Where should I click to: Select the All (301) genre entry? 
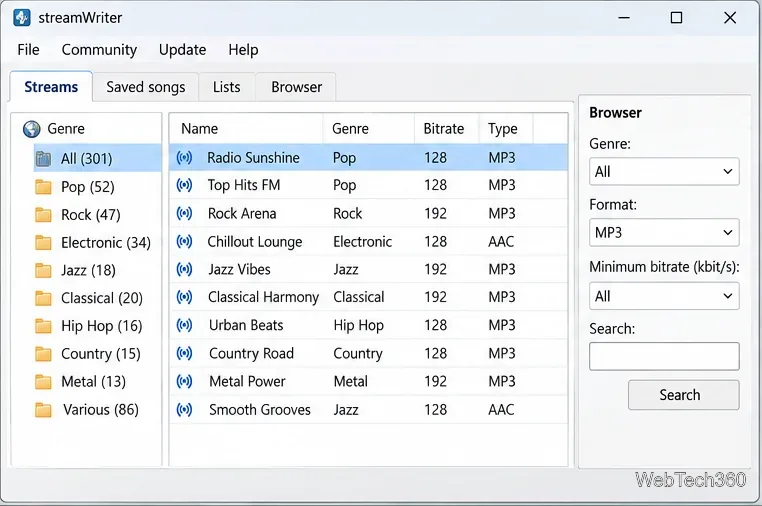pos(87,158)
